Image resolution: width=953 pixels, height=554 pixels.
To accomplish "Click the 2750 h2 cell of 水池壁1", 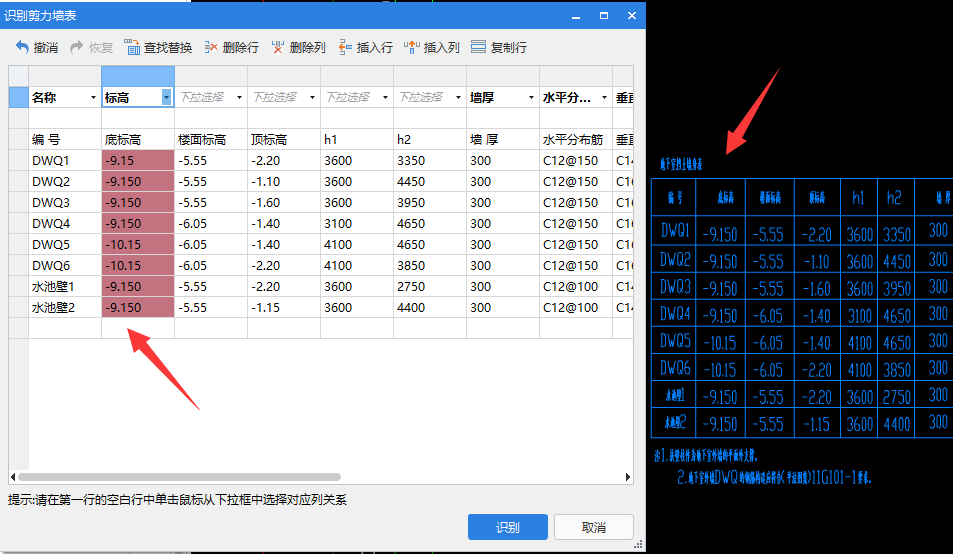I will tap(430, 286).
